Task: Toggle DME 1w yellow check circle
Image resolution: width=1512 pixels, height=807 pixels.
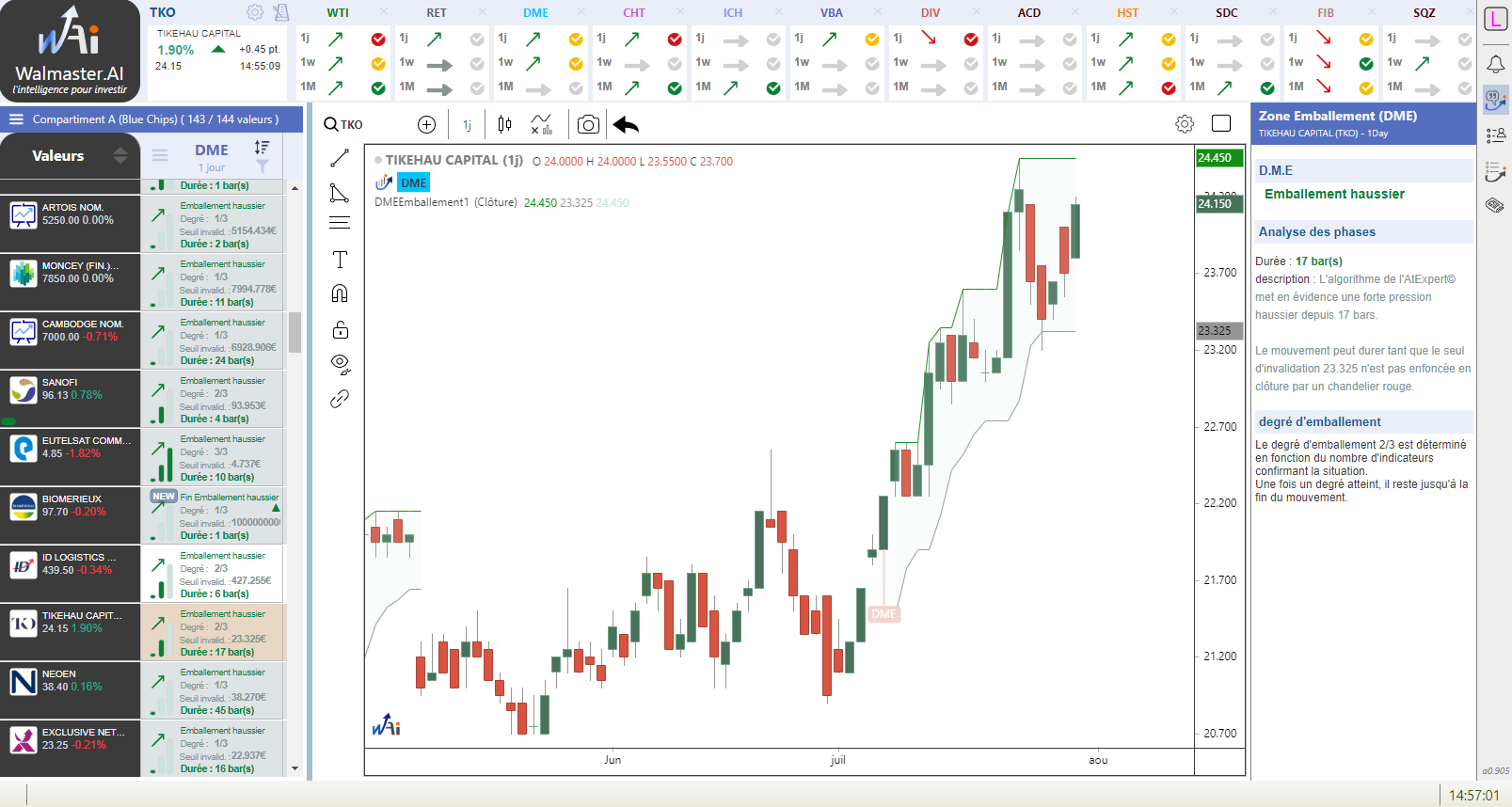Action: click(576, 64)
